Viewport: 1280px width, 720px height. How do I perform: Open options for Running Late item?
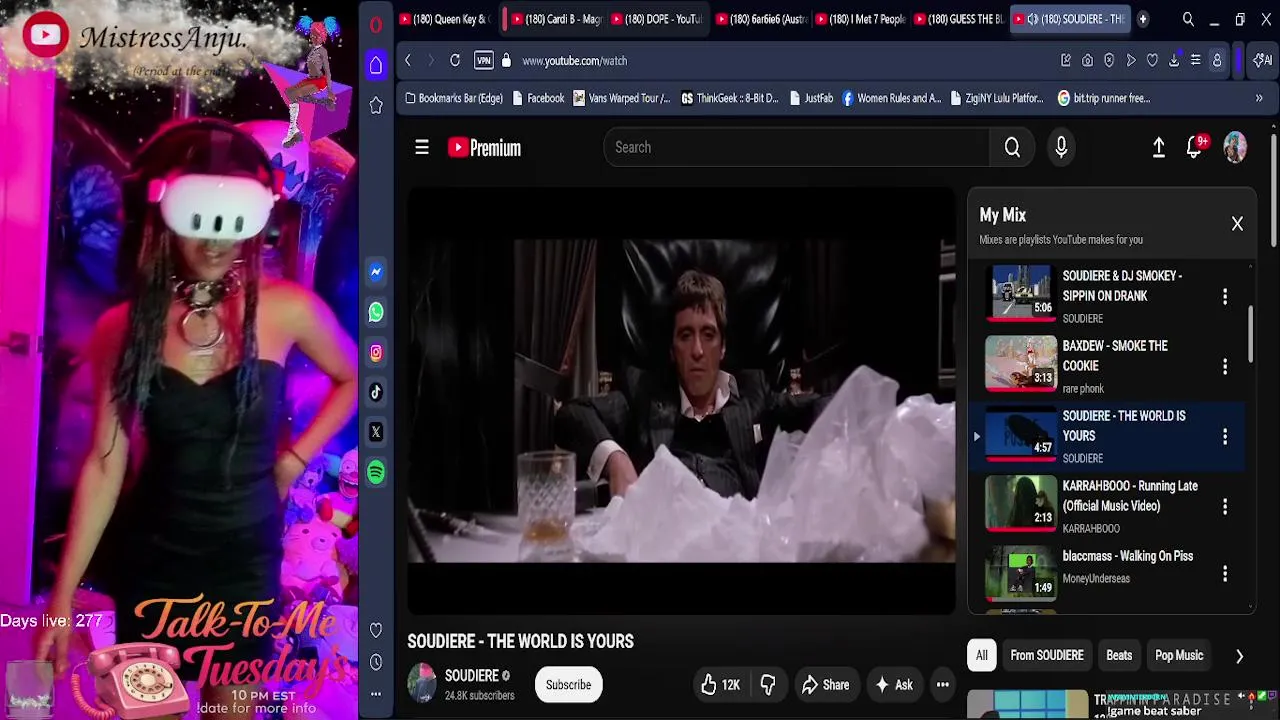1225,507
